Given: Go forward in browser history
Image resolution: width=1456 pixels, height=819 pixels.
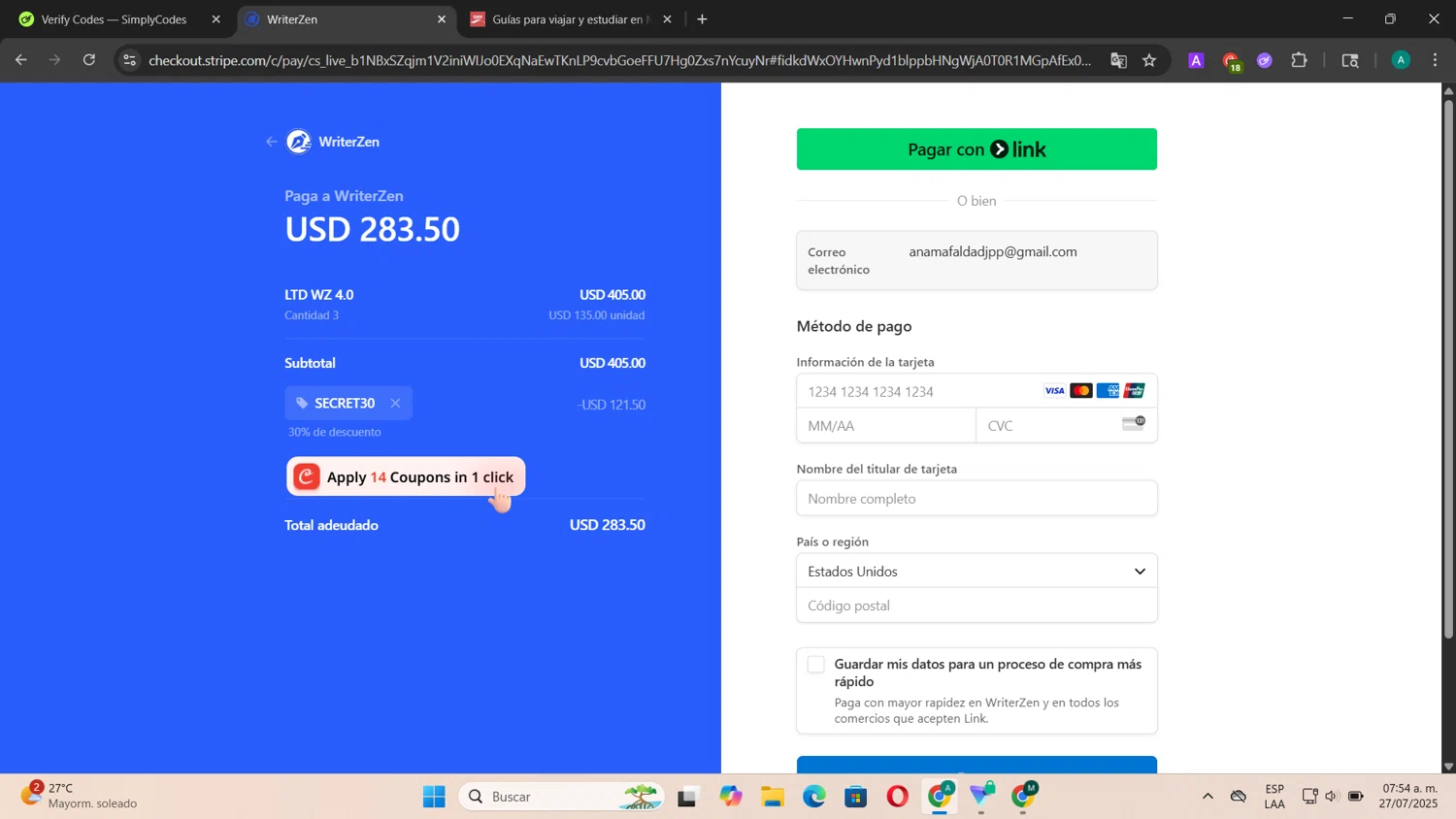Looking at the screenshot, I should coord(55,60).
